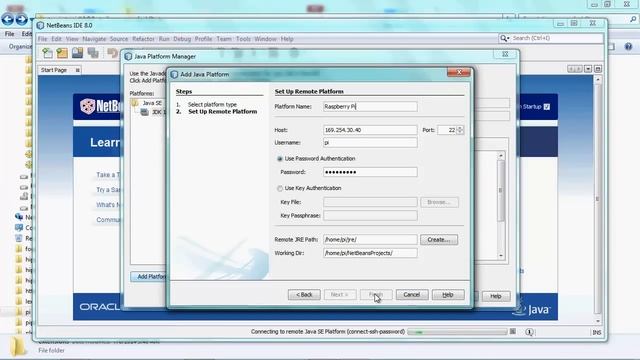Screen dimensions: 640x360
Task: Click the INS indicator in status bar
Action: pyautogui.click(x=597, y=333)
